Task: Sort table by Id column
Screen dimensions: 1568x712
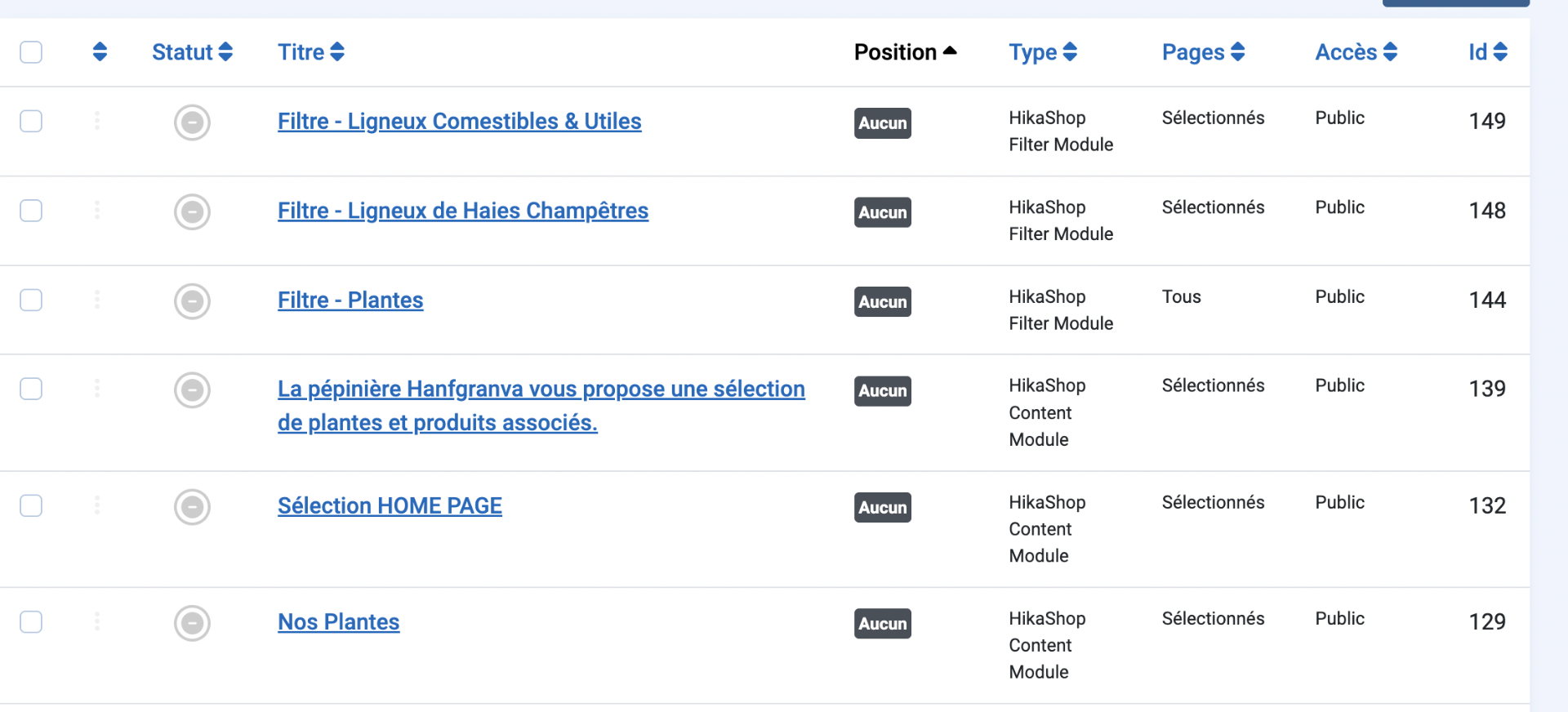Action: [1487, 52]
